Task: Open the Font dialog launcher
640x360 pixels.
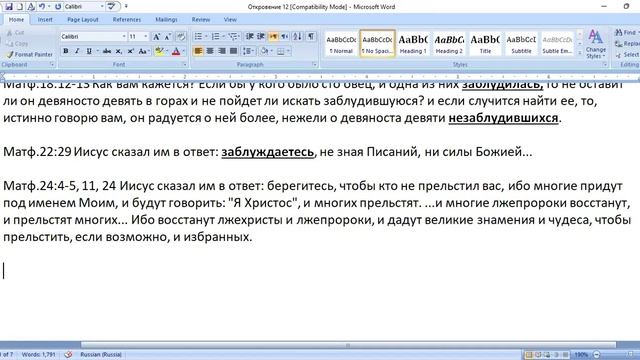Action: (x=184, y=64)
